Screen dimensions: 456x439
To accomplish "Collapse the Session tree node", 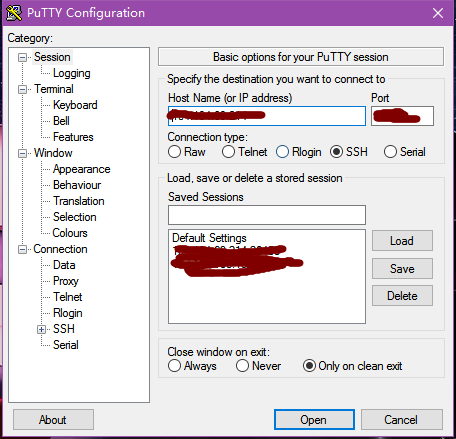I will click(x=22, y=57).
